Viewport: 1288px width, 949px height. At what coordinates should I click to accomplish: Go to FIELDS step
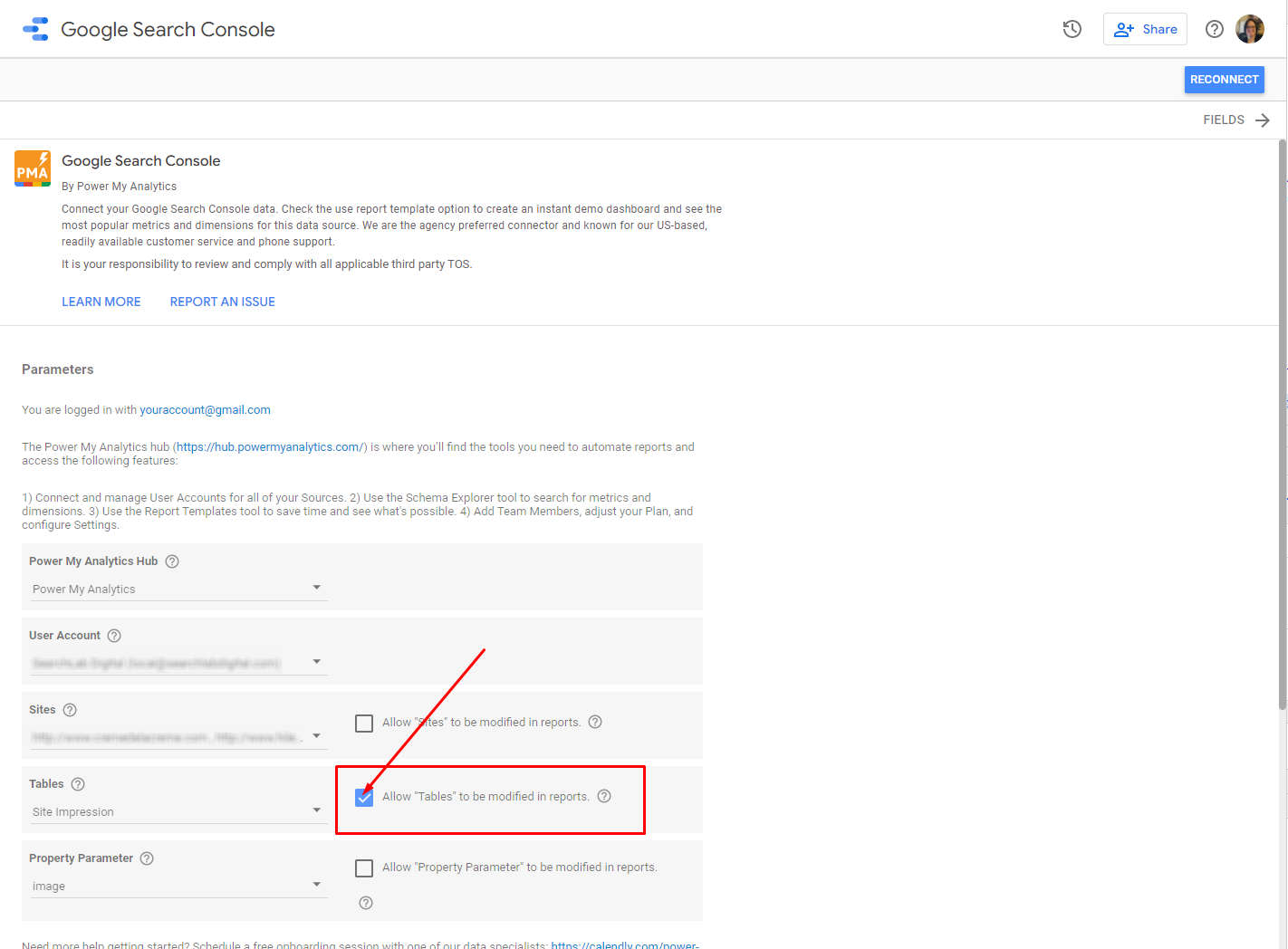(1236, 120)
